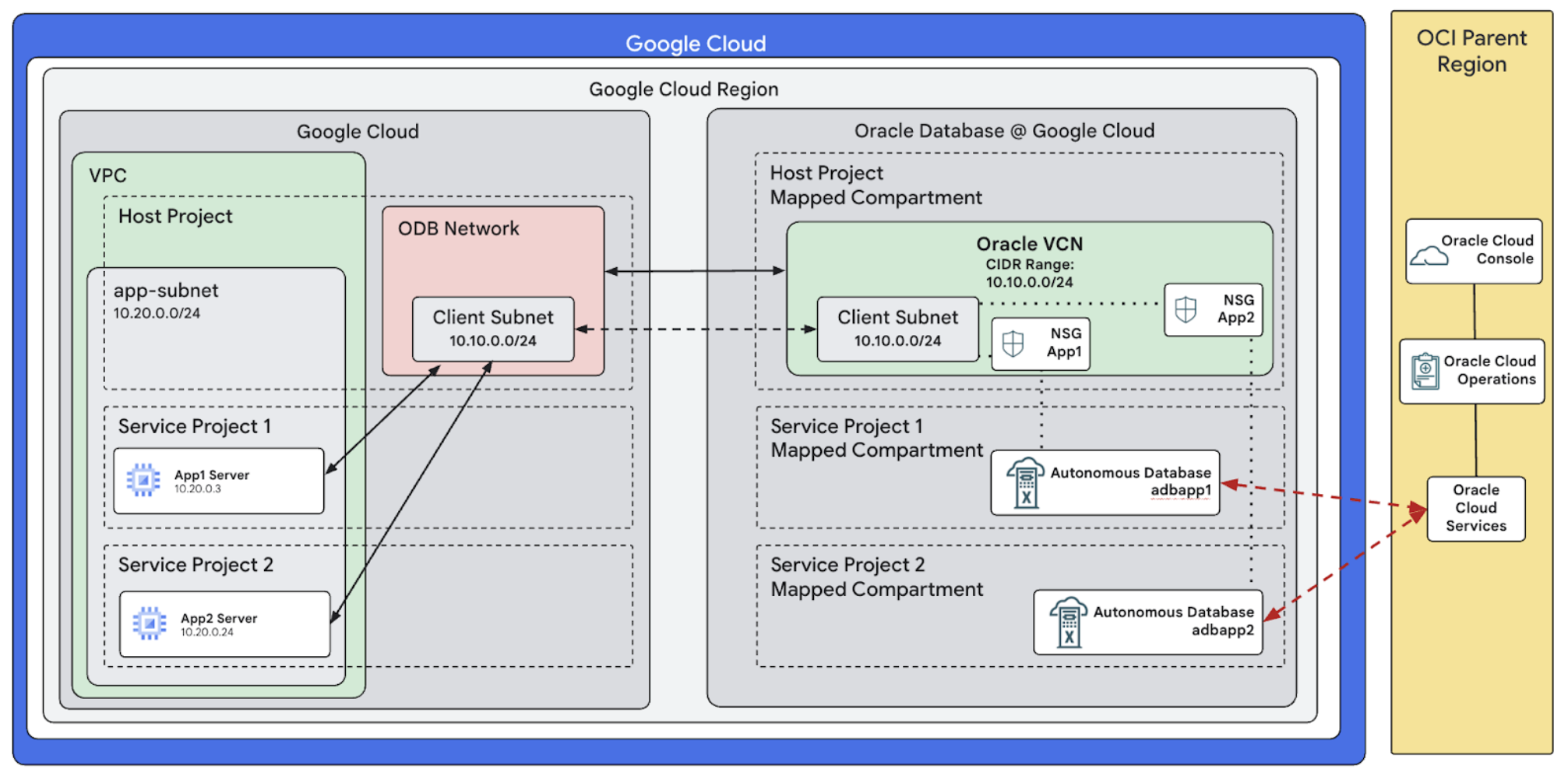This screenshot has height=769, width=1568.
Task: Click the Service Project 1 dashed box
Action: [195, 426]
